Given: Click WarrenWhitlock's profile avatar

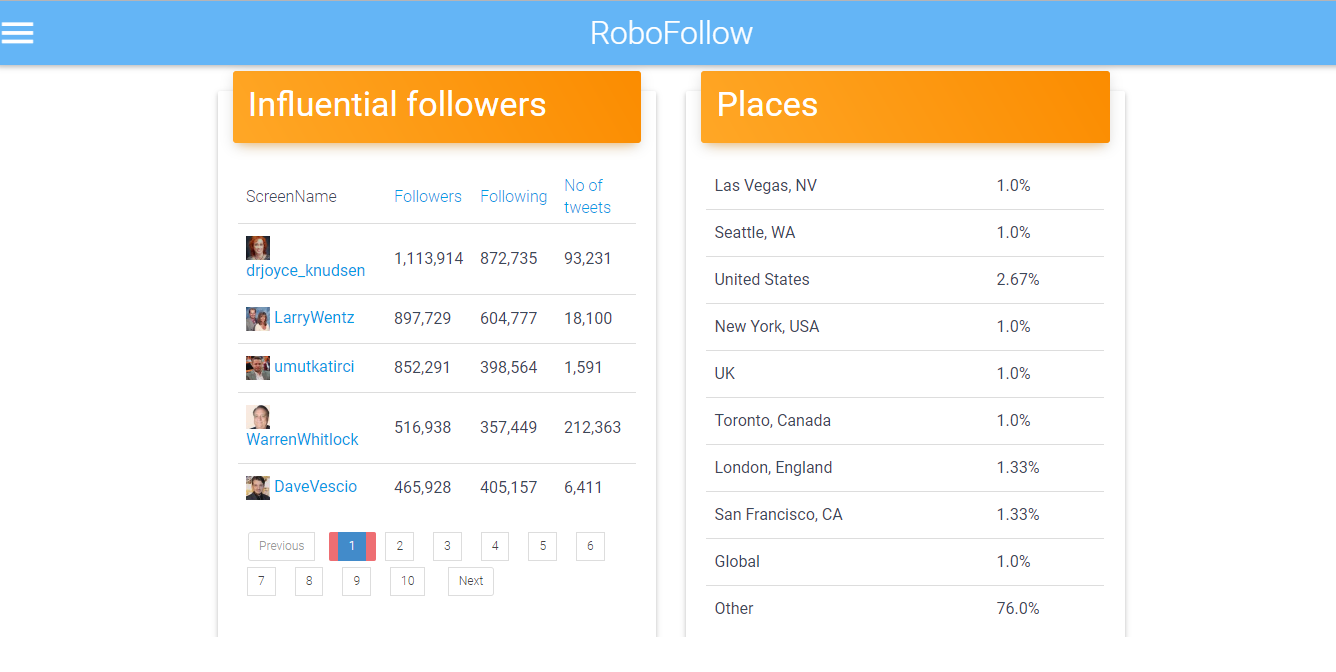Looking at the screenshot, I should point(258,417).
